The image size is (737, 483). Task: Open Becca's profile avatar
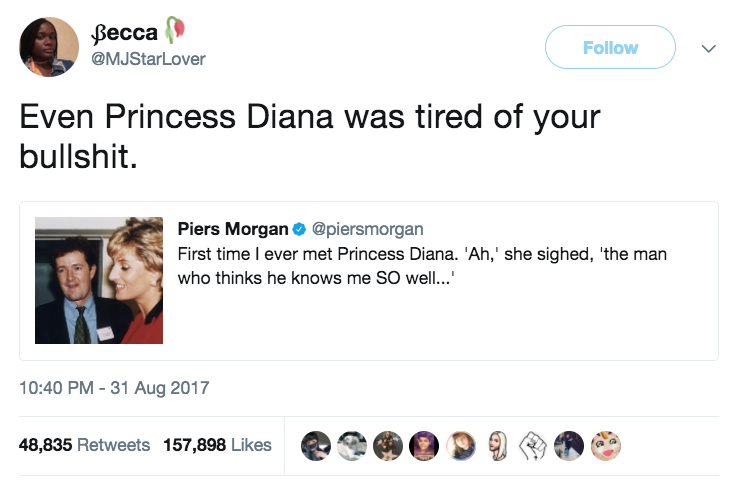pos(49,46)
